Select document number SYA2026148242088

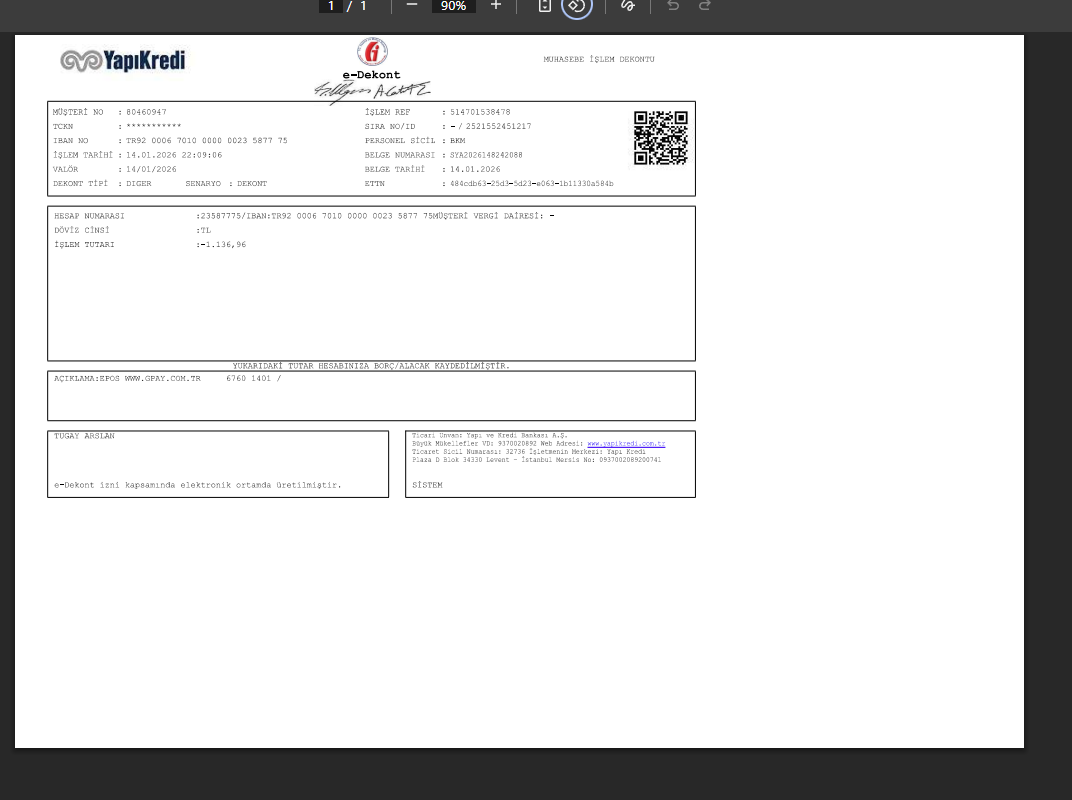[486, 155]
